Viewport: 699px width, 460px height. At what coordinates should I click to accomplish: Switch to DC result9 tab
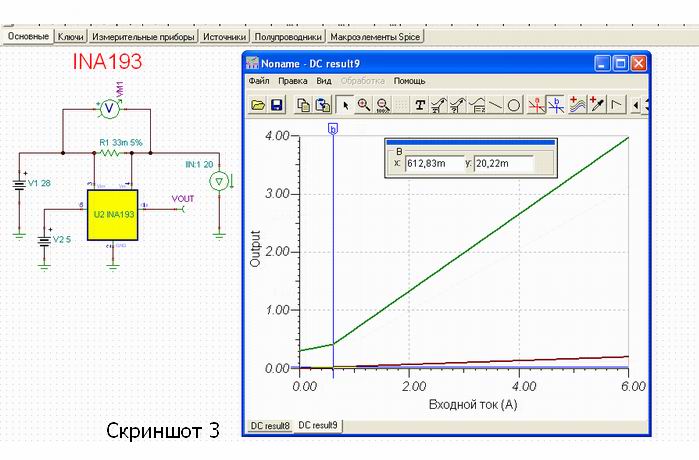click(x=317, y=425)
